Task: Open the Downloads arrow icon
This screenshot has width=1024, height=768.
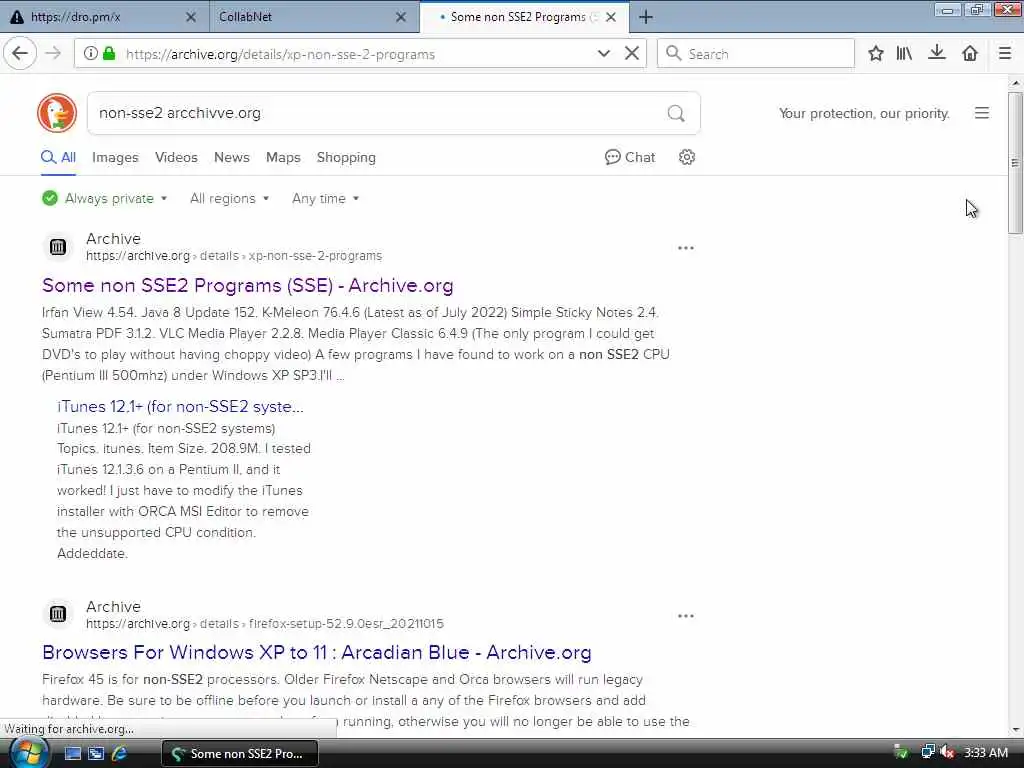Action: [936, 54]
